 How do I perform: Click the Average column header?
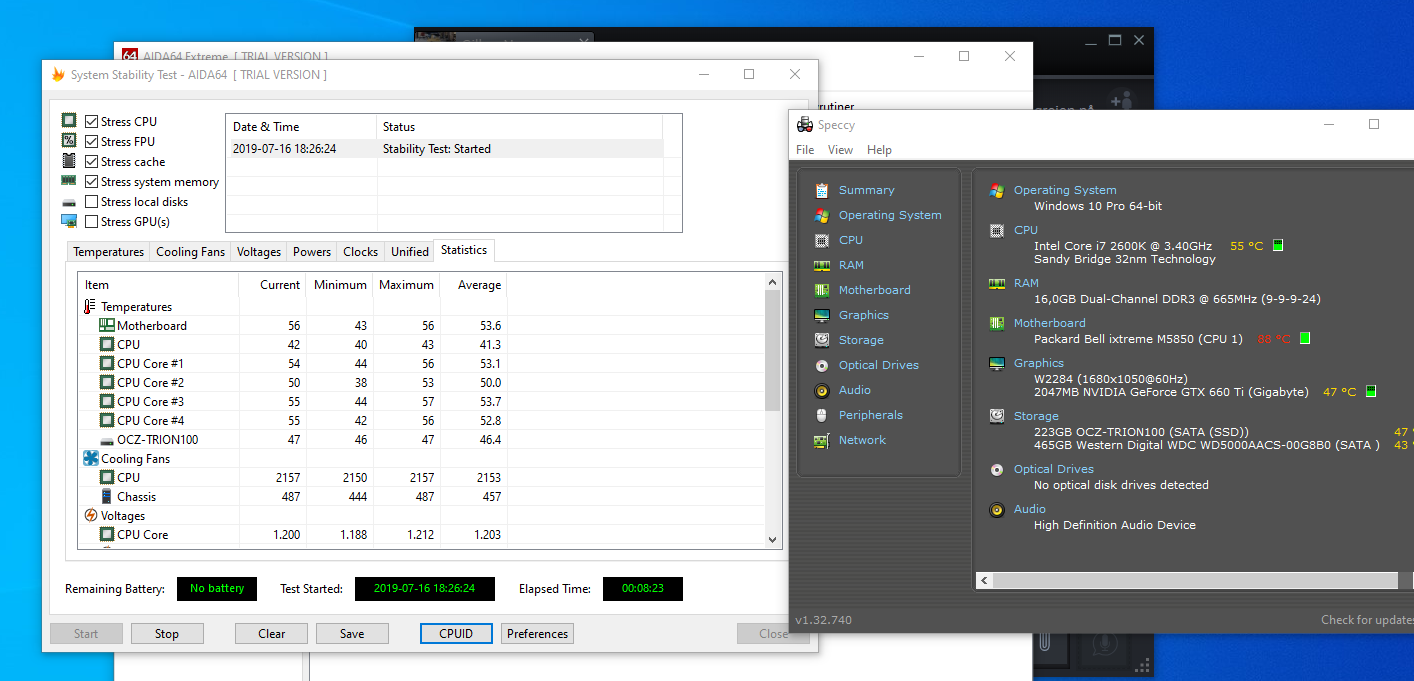click(x=474, y=285)
